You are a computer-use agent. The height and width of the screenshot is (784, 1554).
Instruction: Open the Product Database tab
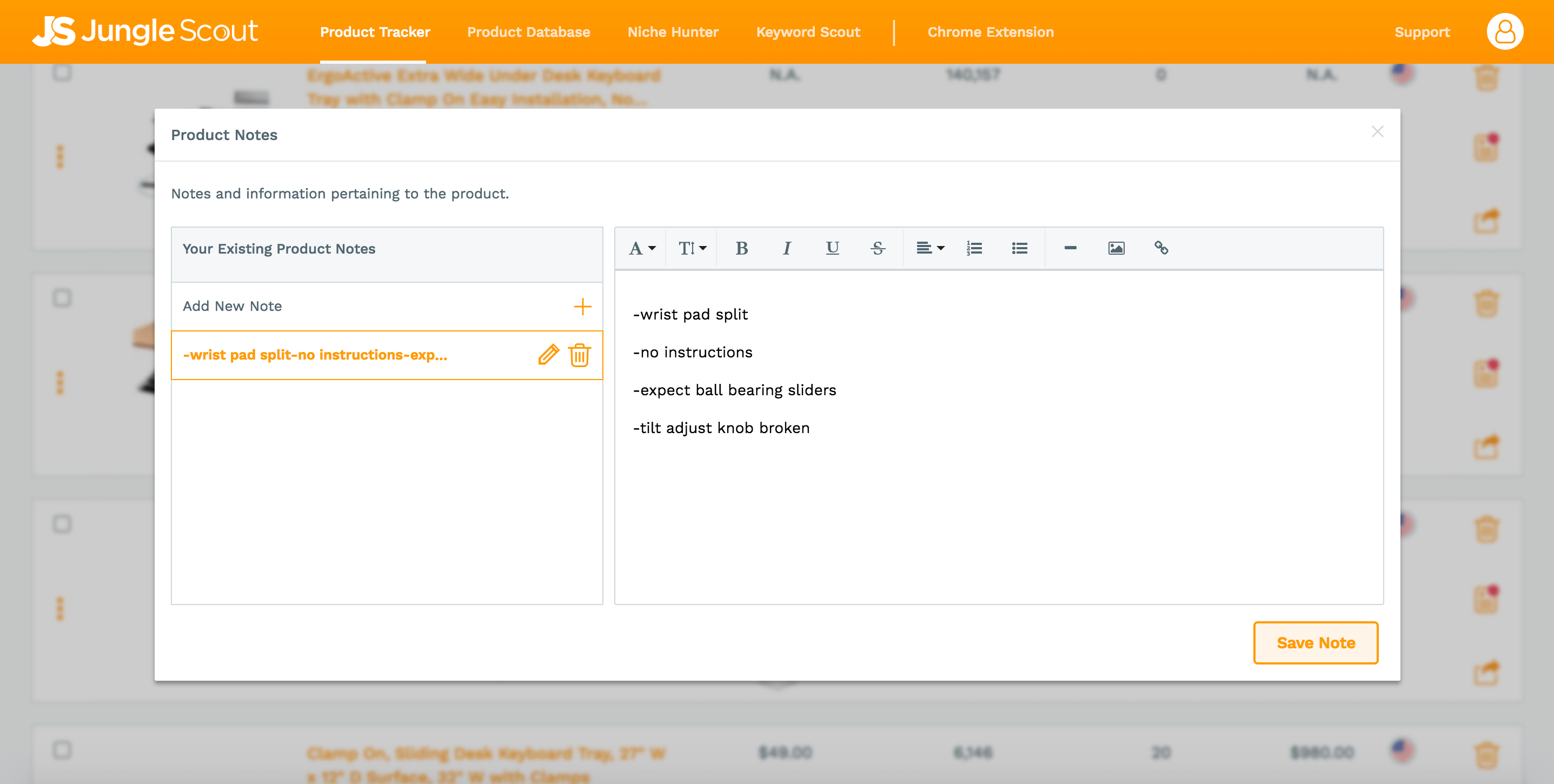(x=528, y=32)
